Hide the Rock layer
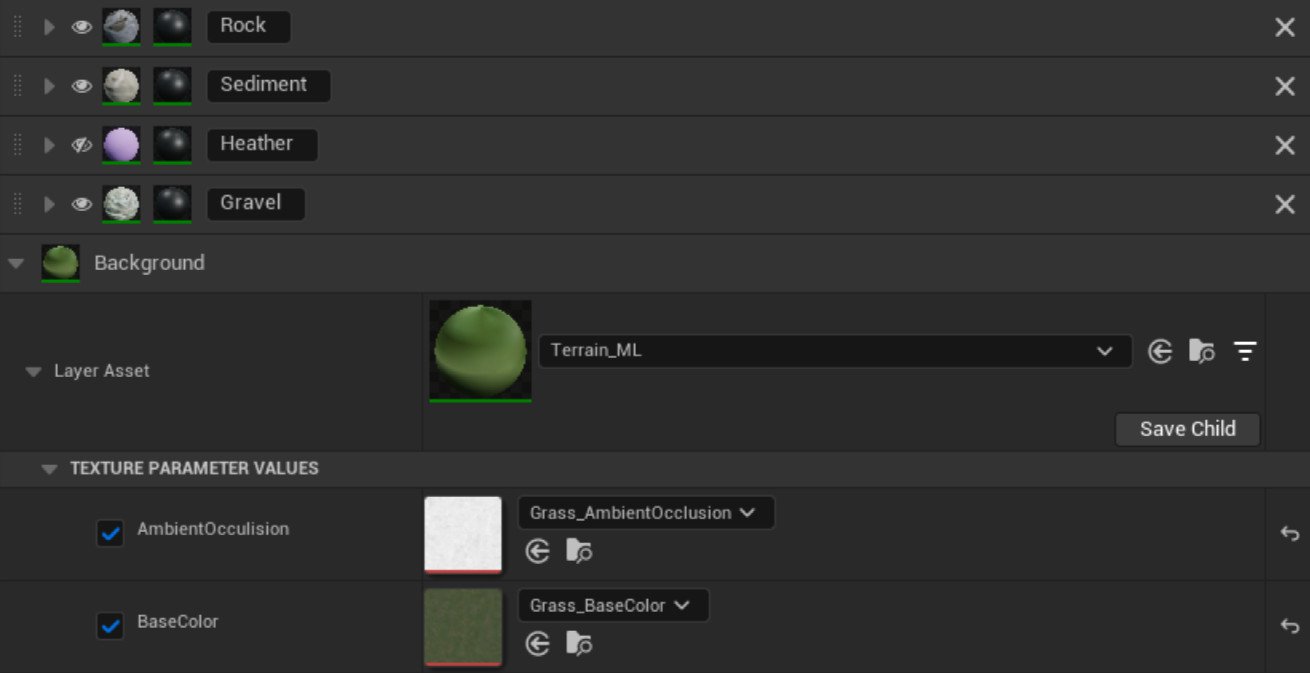Screen dimensions: 1310x673 pyautogui.click(x=81, y=27)
